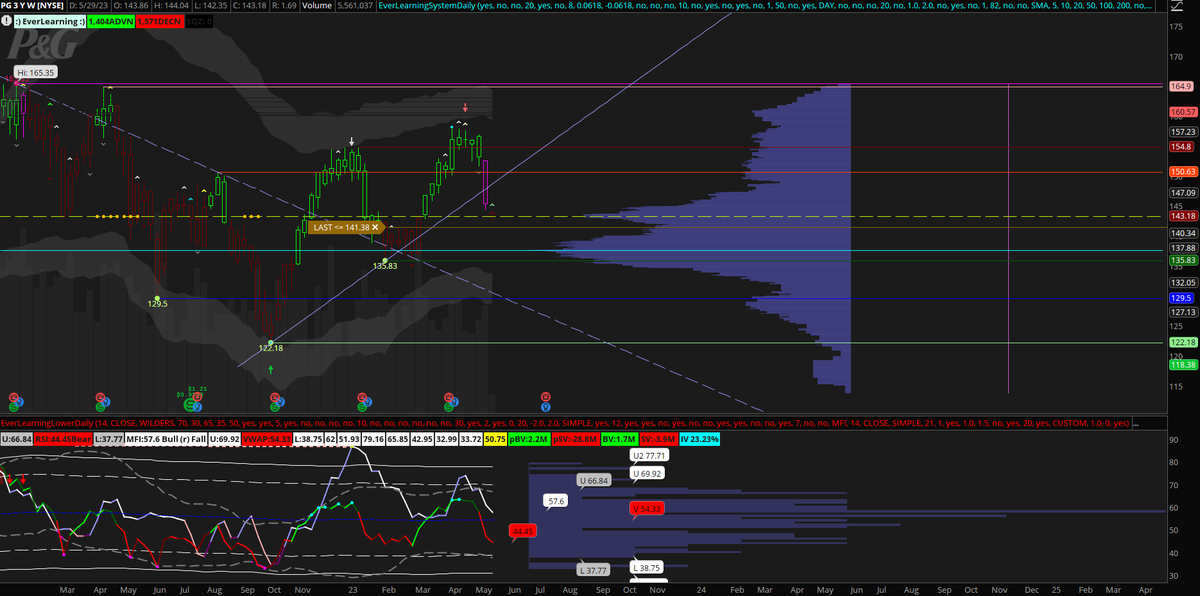Select the green 118.38 price axis bubble
The width and height of the screenshot is (1200, 596).
tap(1183, 364)
